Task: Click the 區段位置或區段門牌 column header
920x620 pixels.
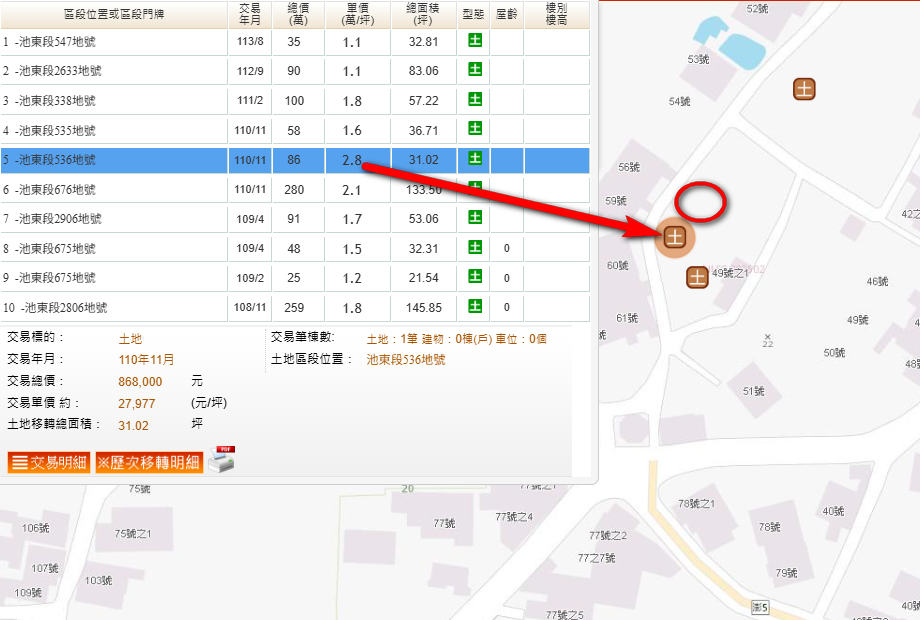Action: tap(114, 13)
